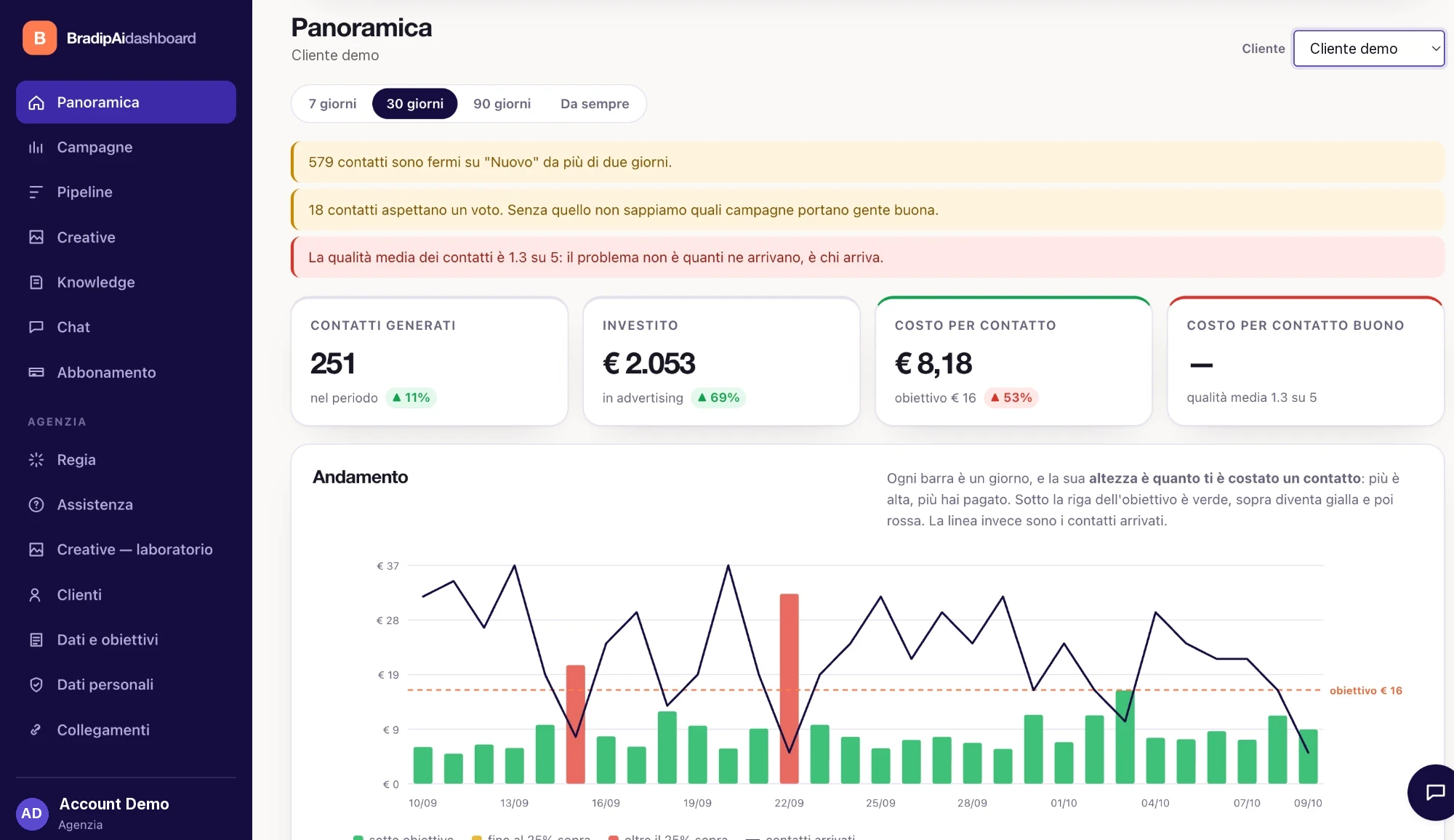Click the Regia sparkle icon
The width and height of the screenshot is (1454, 840).
(36, 460)
